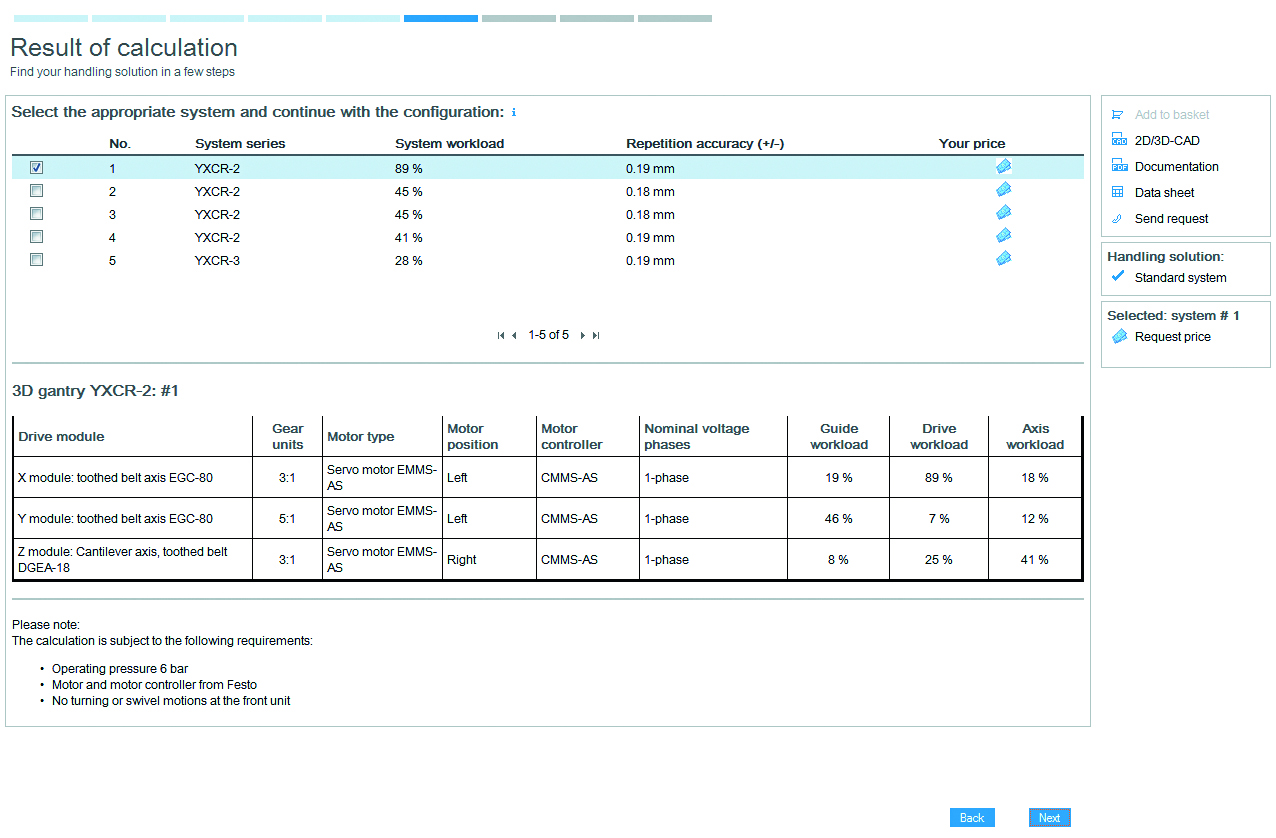Jump to the first results page

501,336
